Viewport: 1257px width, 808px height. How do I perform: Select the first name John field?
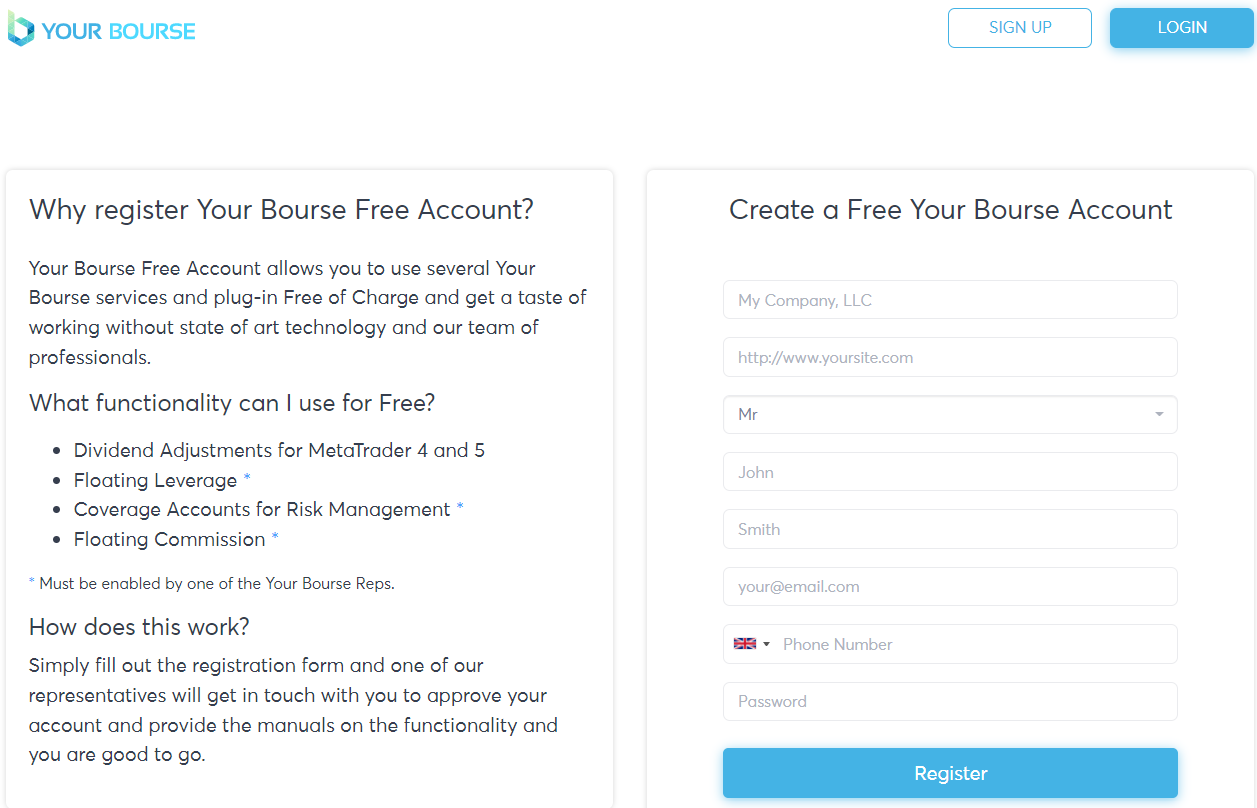950,472
